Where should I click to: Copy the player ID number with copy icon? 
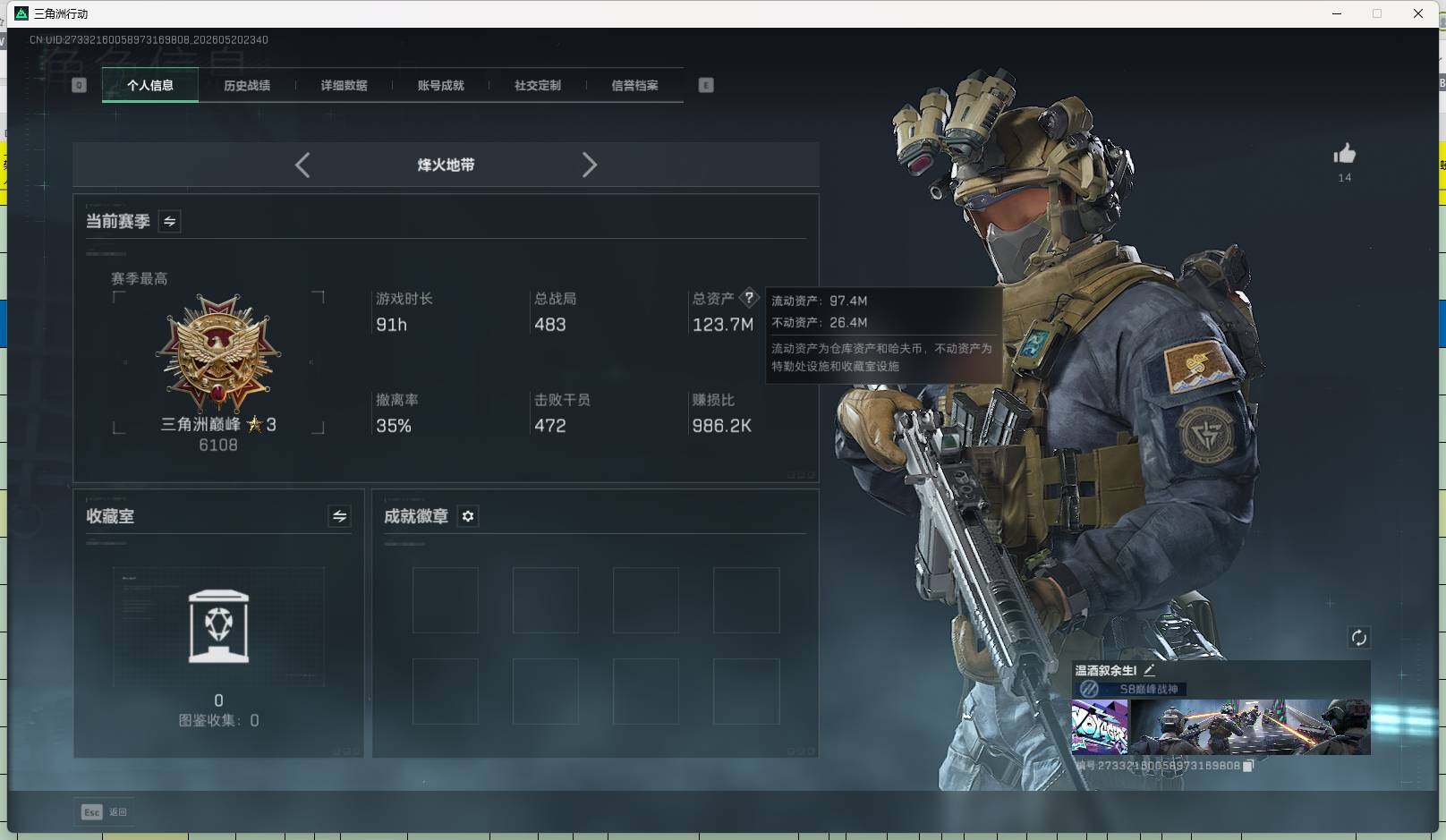(x=1248, y=766)
